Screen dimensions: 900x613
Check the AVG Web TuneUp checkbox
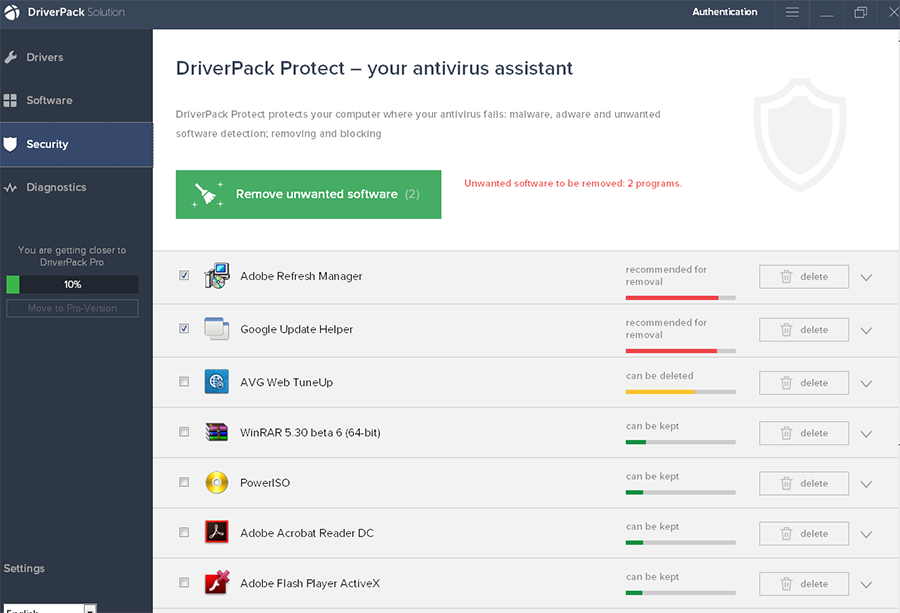coord(184,382)
